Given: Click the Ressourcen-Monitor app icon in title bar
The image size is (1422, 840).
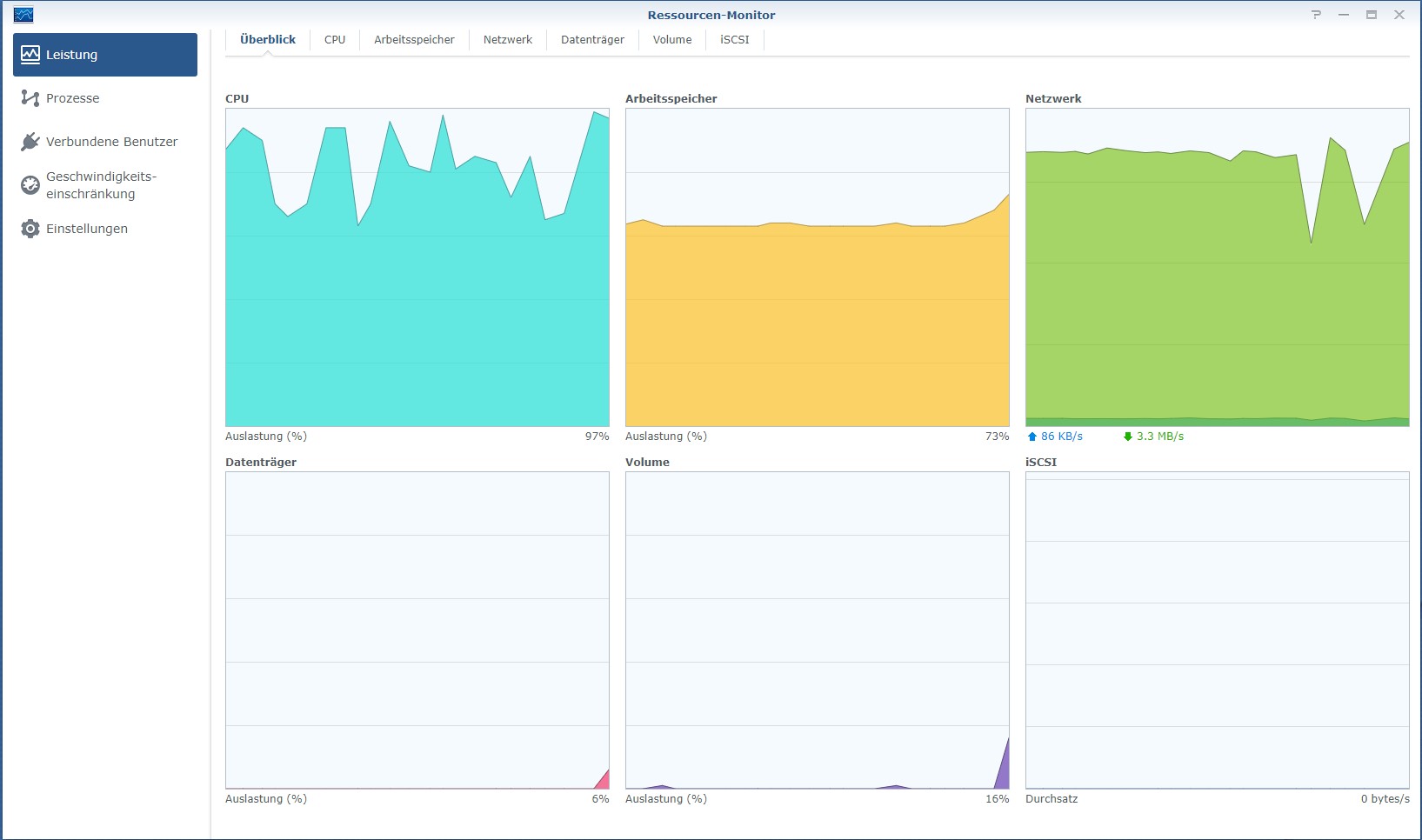Looking at the screenshot, I should pos(23,15).
